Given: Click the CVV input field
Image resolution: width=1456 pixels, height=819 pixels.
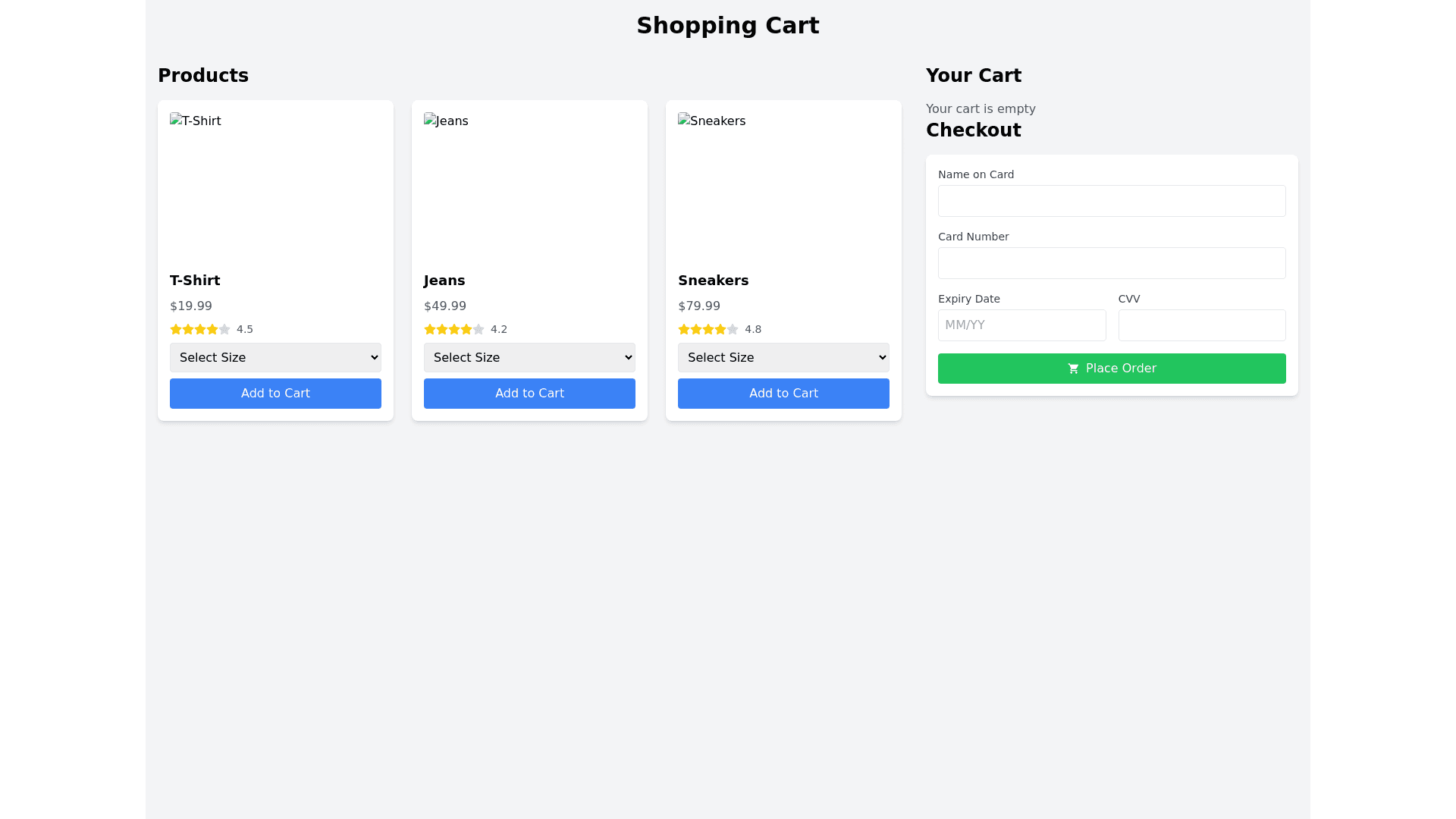Looking at the screenshot, I should point(1202,325).
